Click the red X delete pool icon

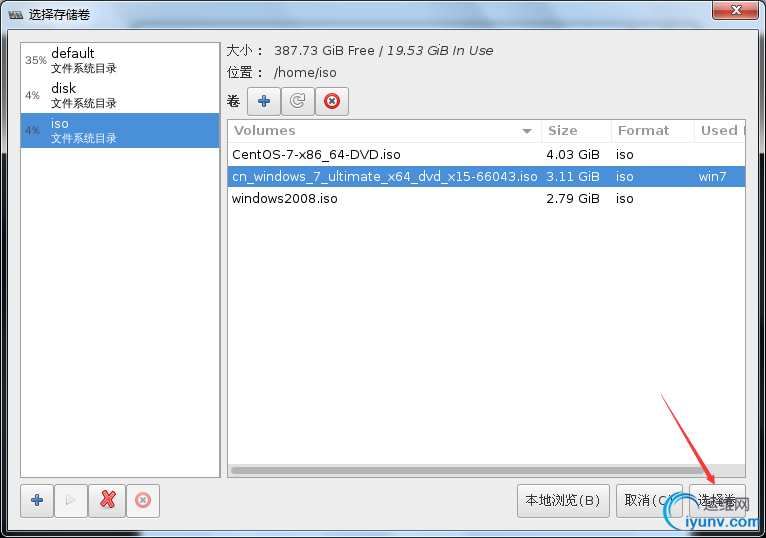coord(107,500)
